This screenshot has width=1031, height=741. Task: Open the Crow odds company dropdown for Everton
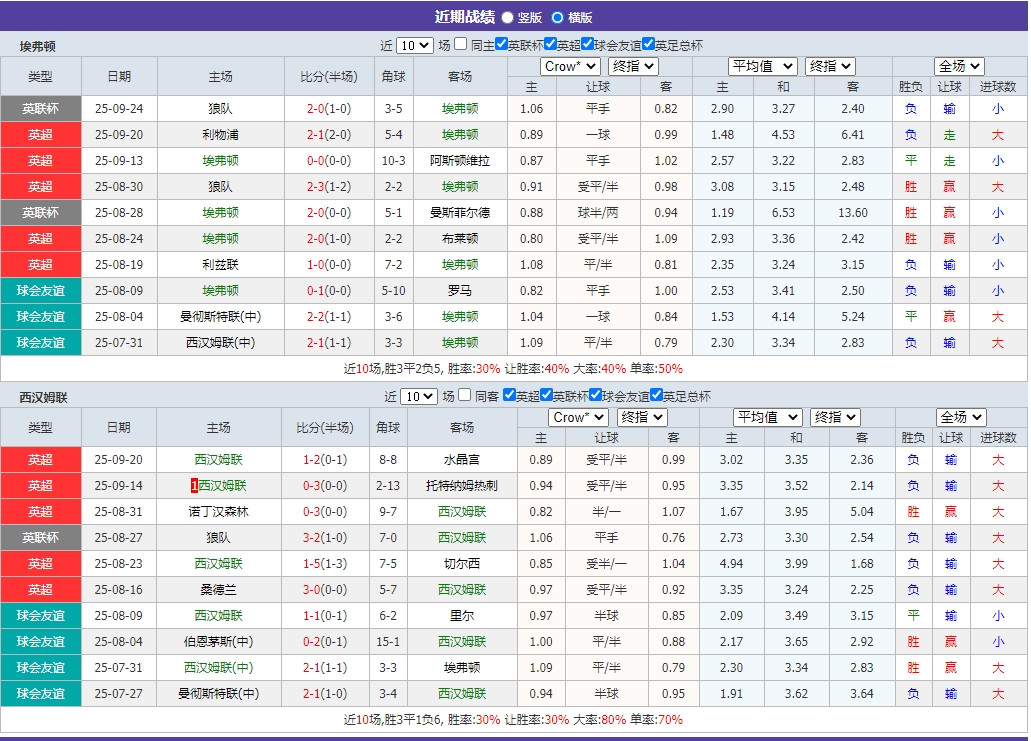(x=570, y=66)
